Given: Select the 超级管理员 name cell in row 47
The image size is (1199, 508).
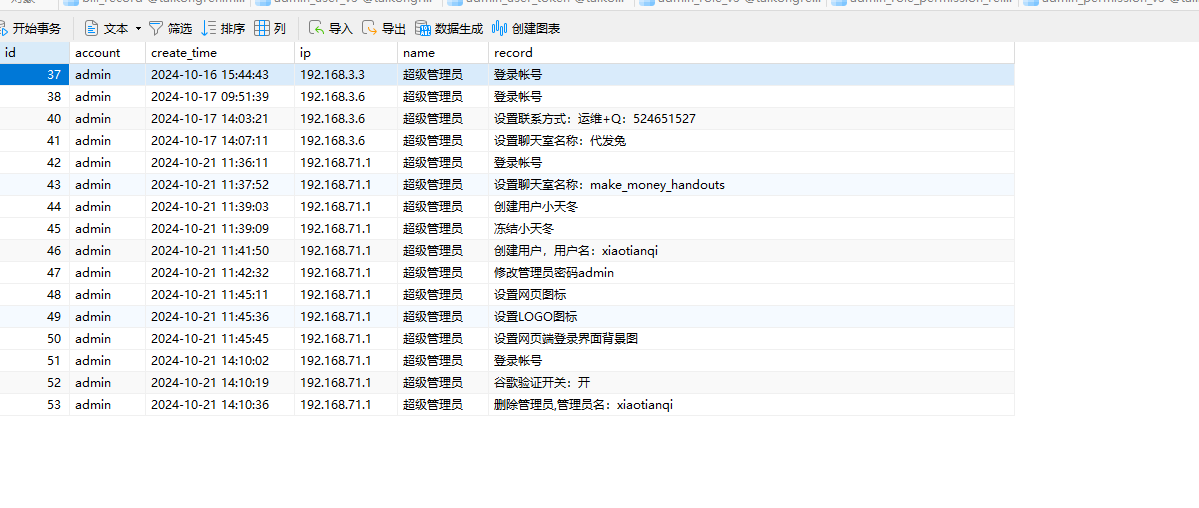Looking at the screenshot, I should [x=444, y=272].
